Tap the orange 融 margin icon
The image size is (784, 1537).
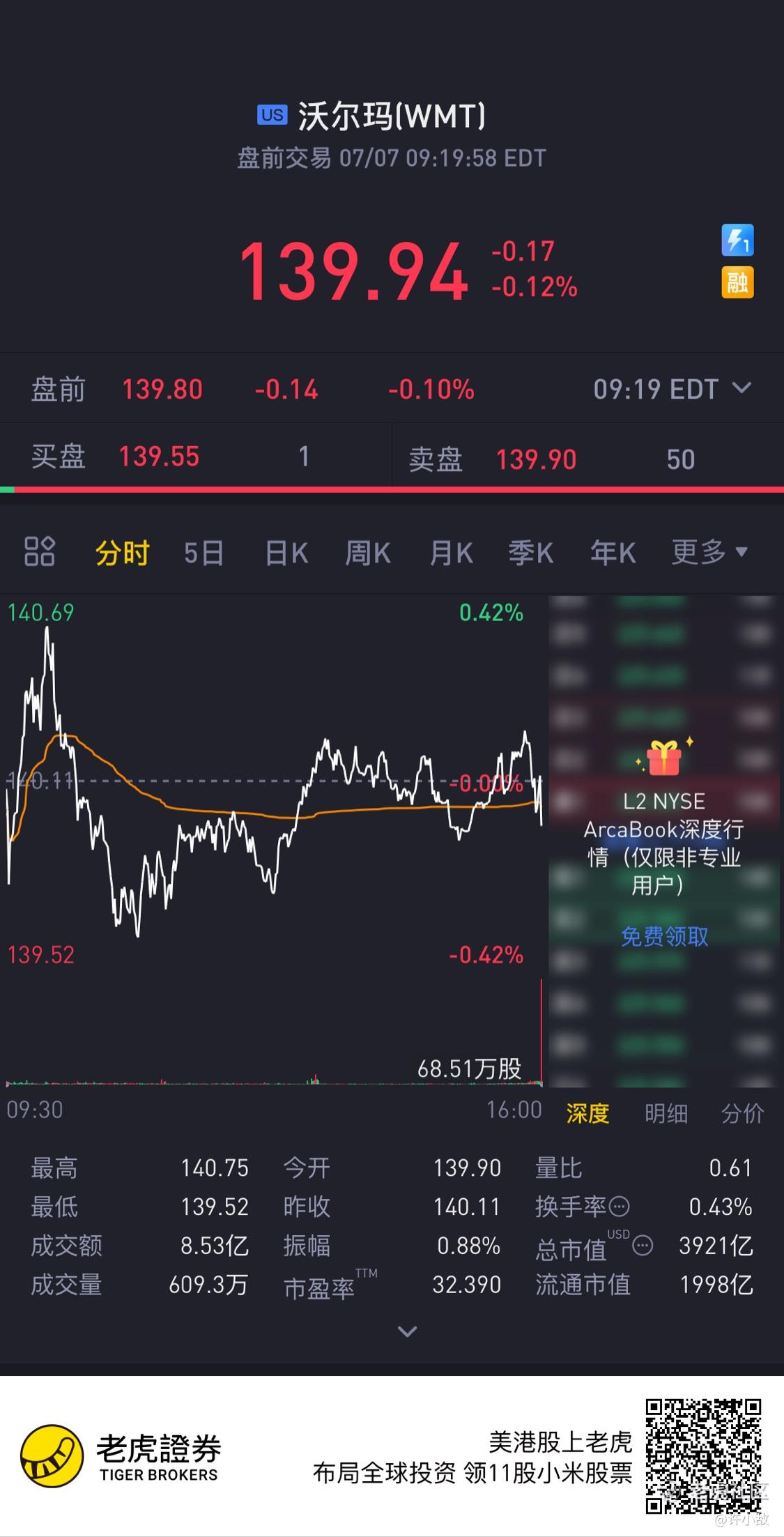[737, 282]
